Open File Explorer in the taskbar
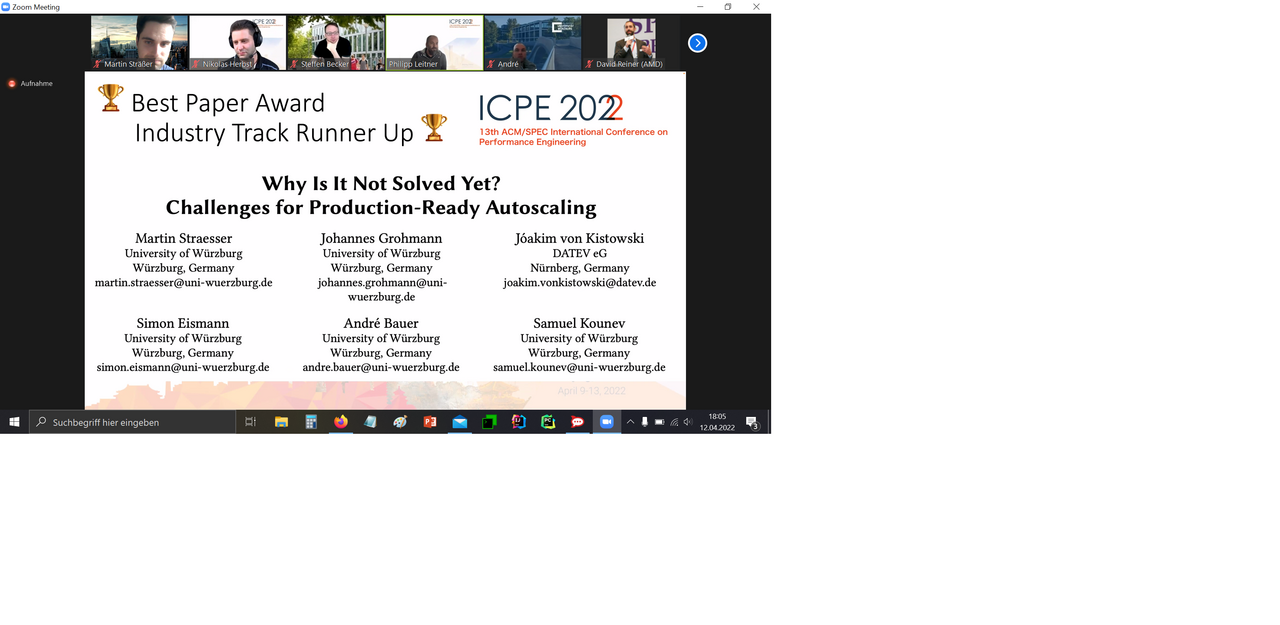Image resolution: width=1280 pixels, height=625 pixels. (x=281, y=422)
